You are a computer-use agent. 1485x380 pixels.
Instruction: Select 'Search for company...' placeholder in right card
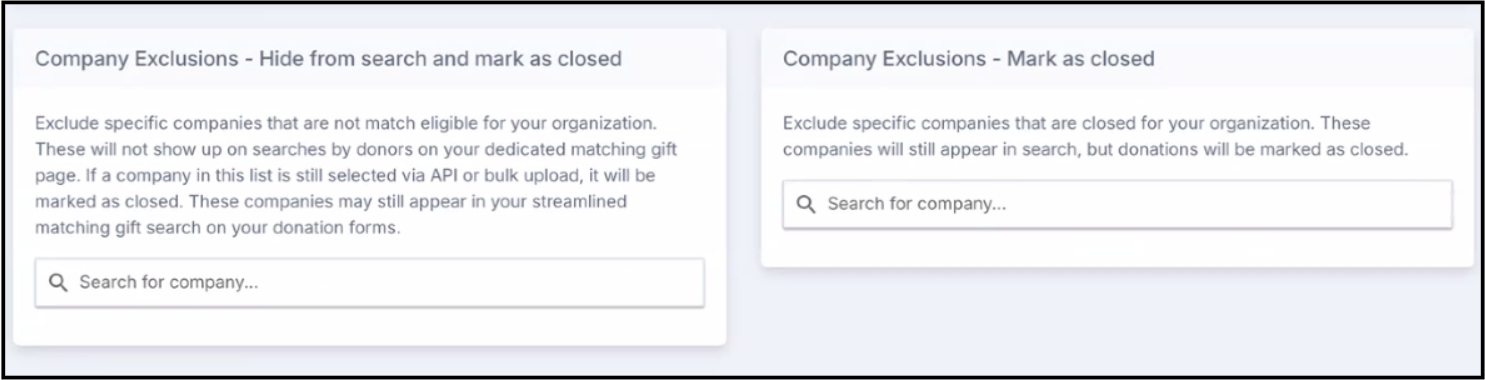coord(916,204)
